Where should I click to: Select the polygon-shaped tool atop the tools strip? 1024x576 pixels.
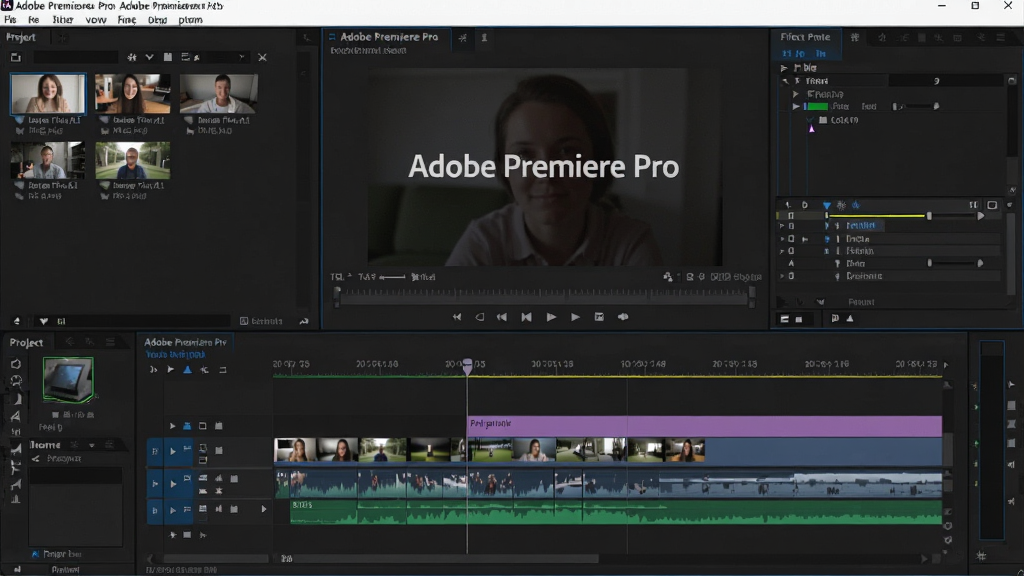pyautogui.click(x=16, y=364)
